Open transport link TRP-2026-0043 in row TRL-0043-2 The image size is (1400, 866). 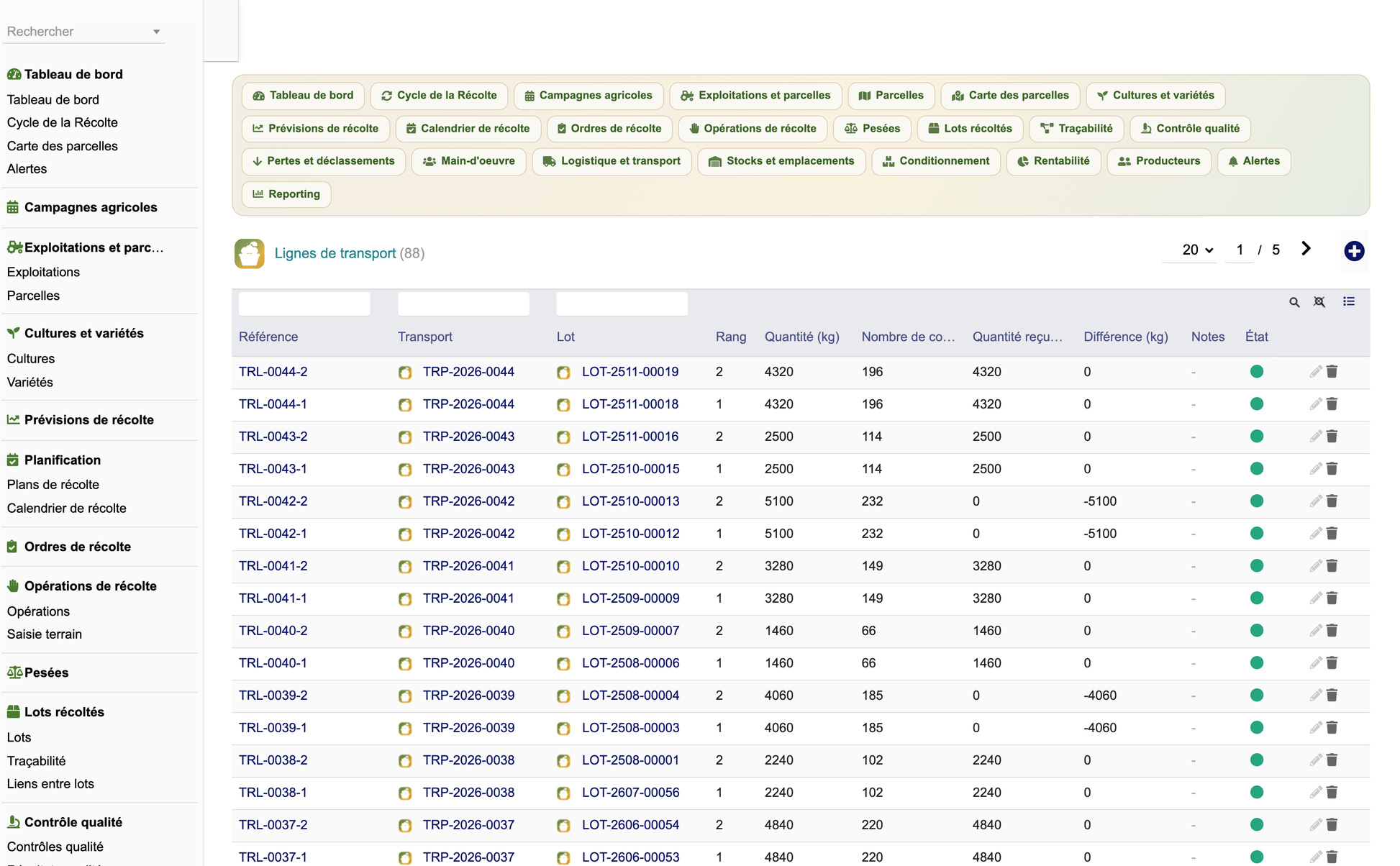coord(468,437)
